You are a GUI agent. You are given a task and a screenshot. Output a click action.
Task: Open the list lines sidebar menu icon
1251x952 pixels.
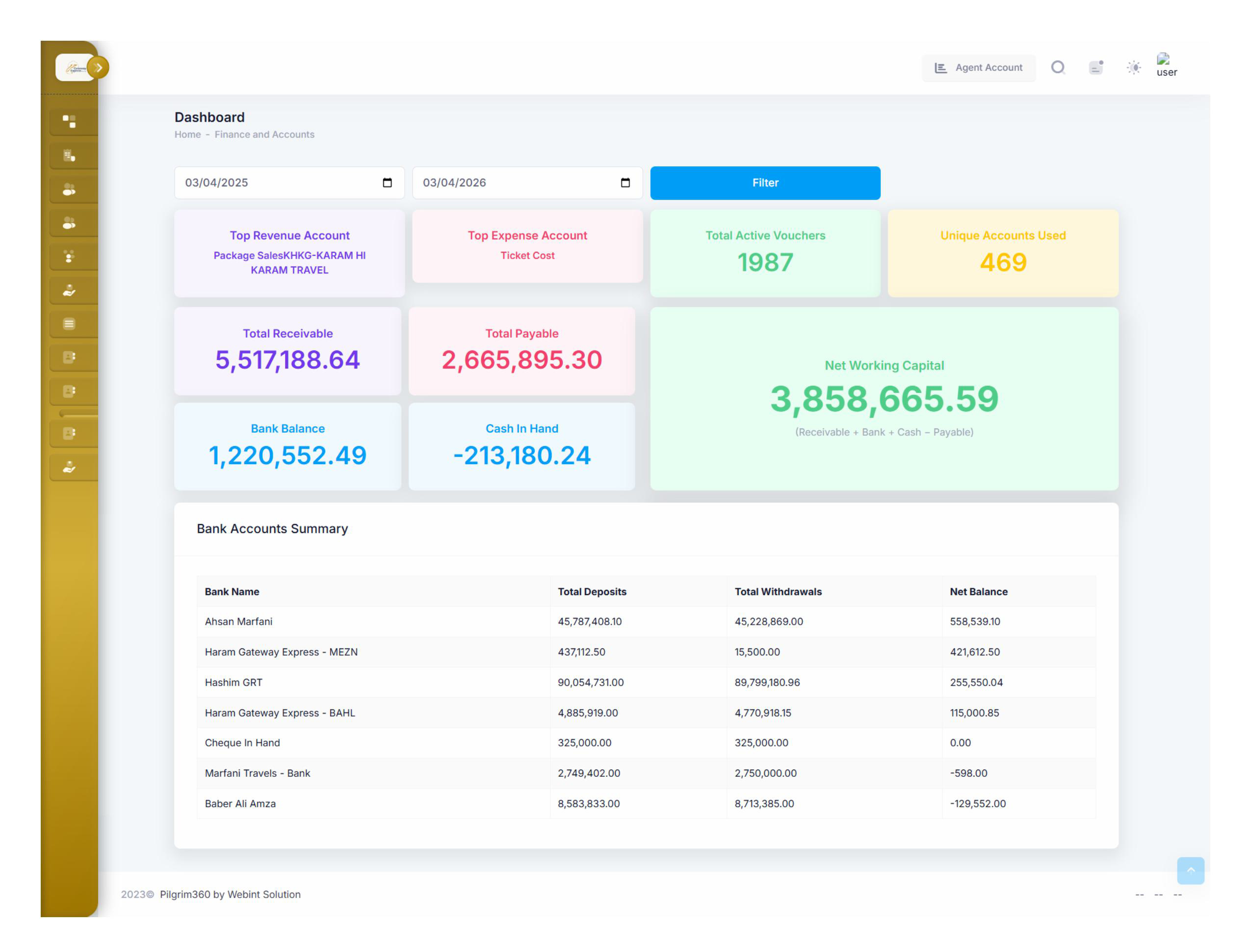click(69, 323)
